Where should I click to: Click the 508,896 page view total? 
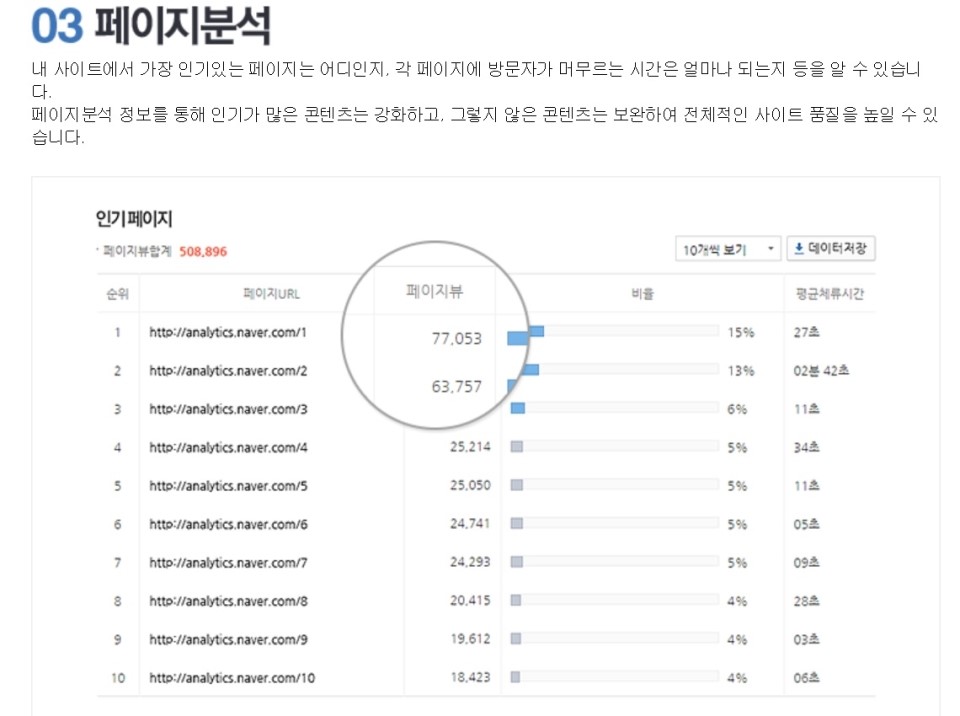(203, 252)
